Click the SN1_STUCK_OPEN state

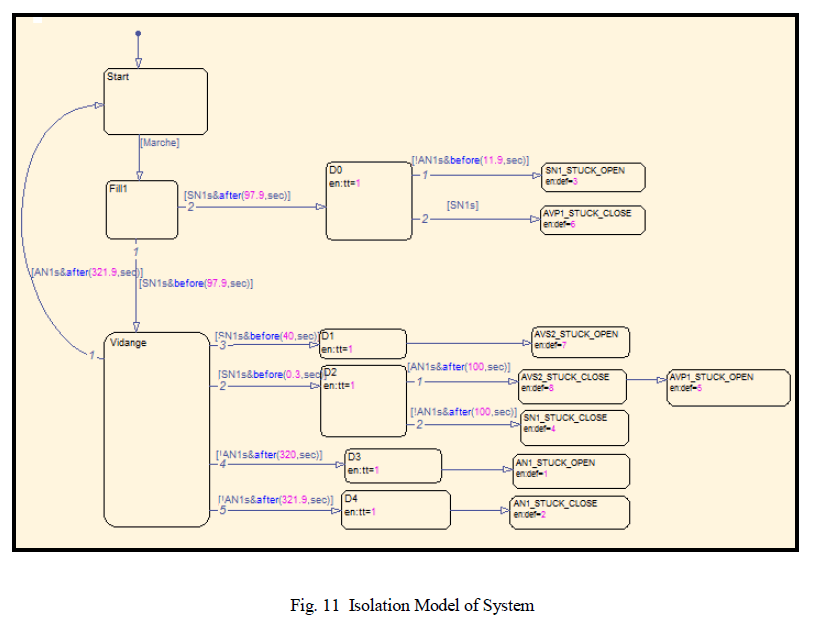click(x=592, y=177)
